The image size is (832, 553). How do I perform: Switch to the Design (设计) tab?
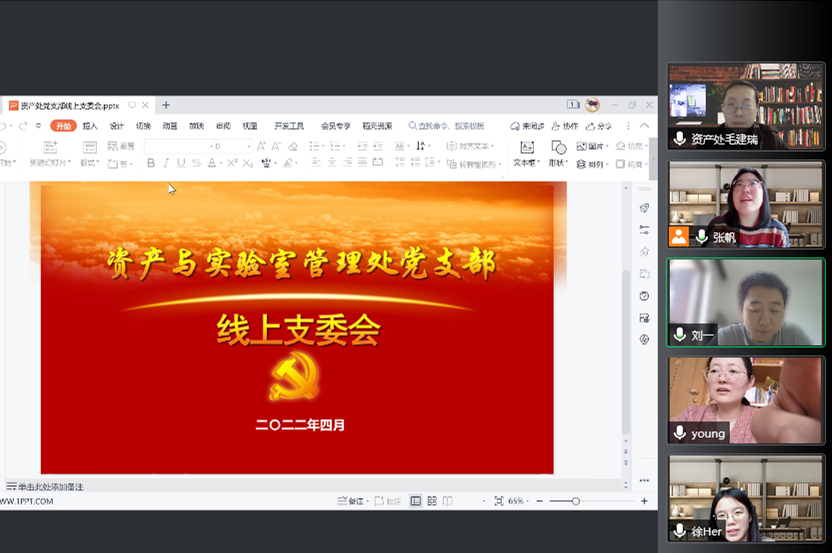117,126
